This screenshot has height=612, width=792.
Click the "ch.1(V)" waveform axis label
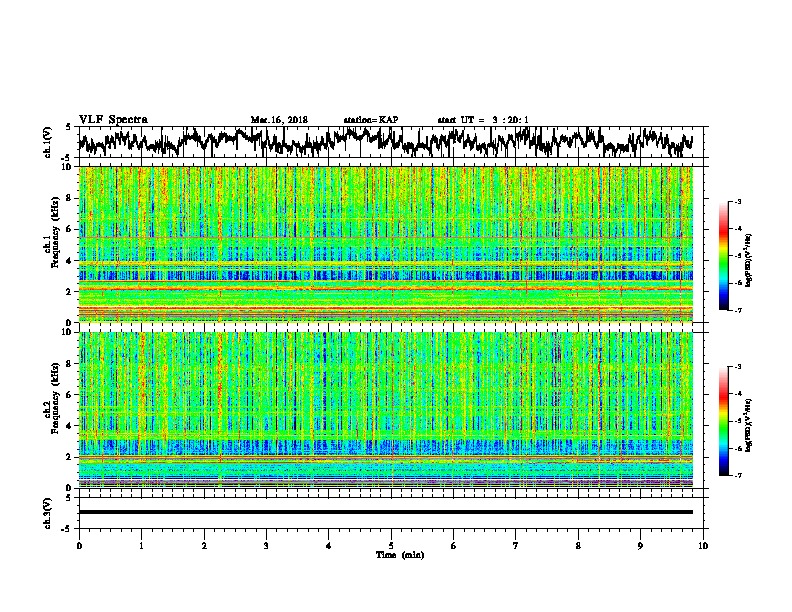(48, 142)
